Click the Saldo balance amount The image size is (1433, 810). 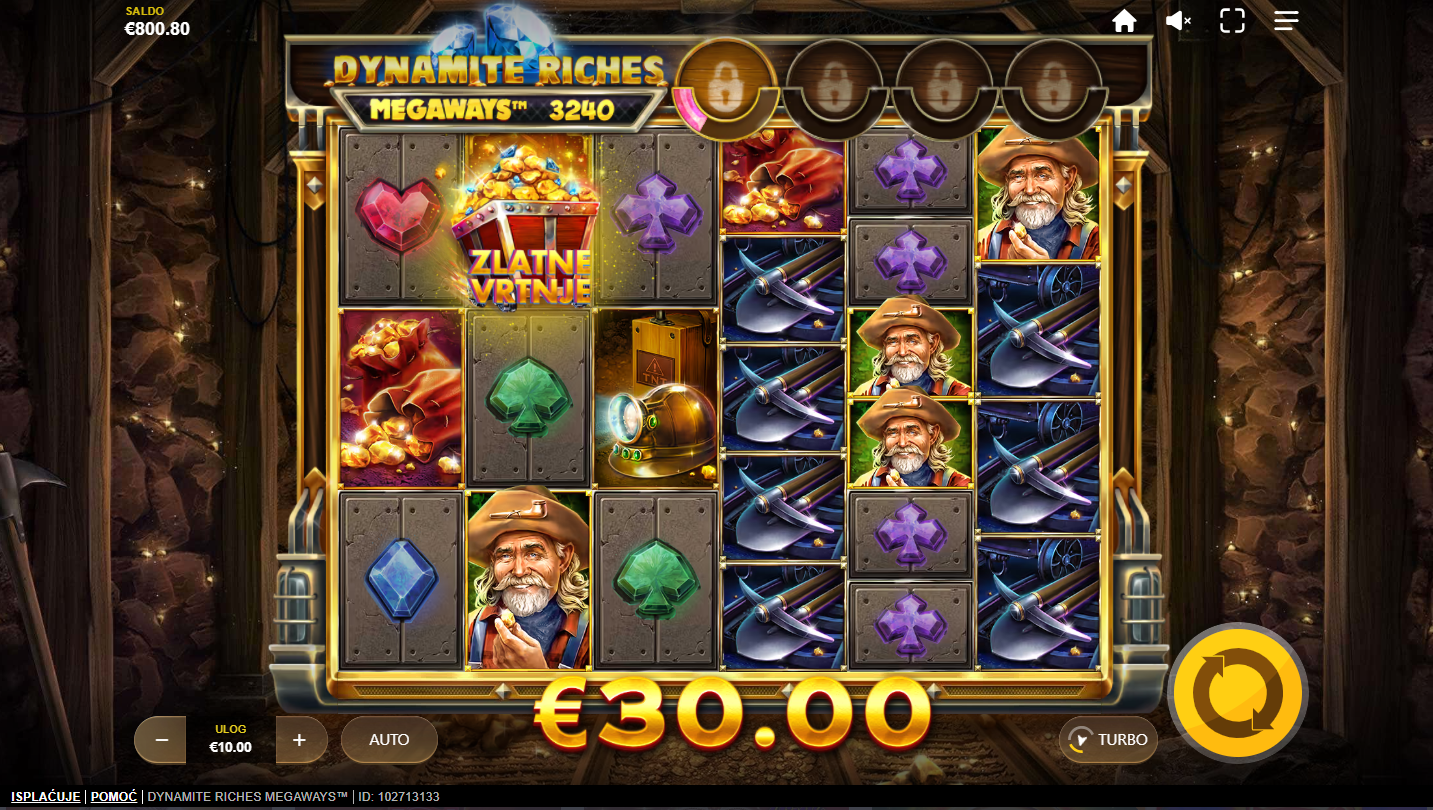pyautogui.click(x=157, y=29)
